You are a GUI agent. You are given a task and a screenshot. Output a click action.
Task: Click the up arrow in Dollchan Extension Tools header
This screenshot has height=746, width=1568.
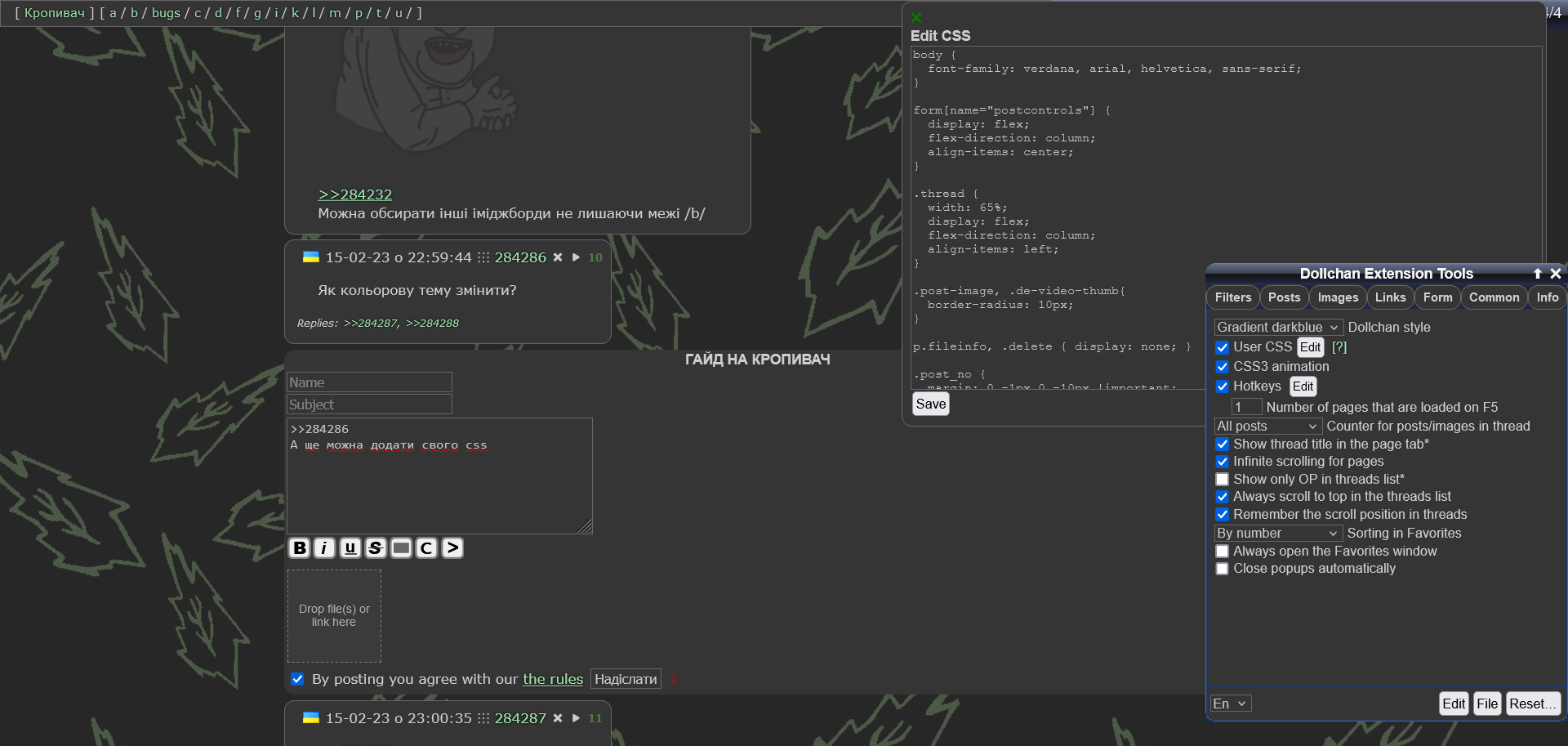coord(1538,274)
